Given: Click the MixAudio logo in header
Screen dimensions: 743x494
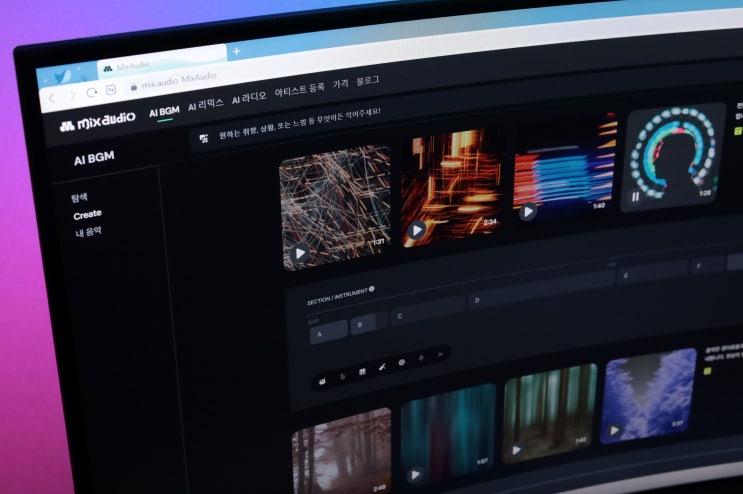Looking at the screenshot, I should point(98,122).
